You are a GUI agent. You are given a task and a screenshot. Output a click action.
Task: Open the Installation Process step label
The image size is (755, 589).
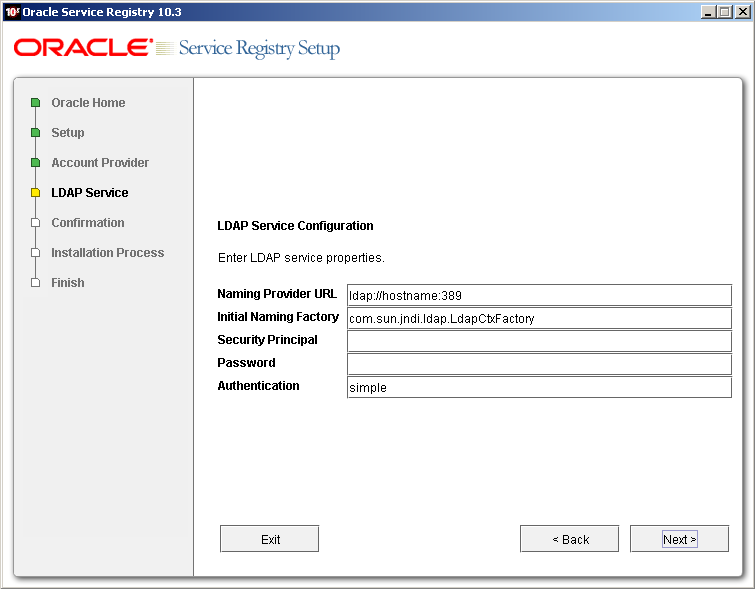click(108, 252)
